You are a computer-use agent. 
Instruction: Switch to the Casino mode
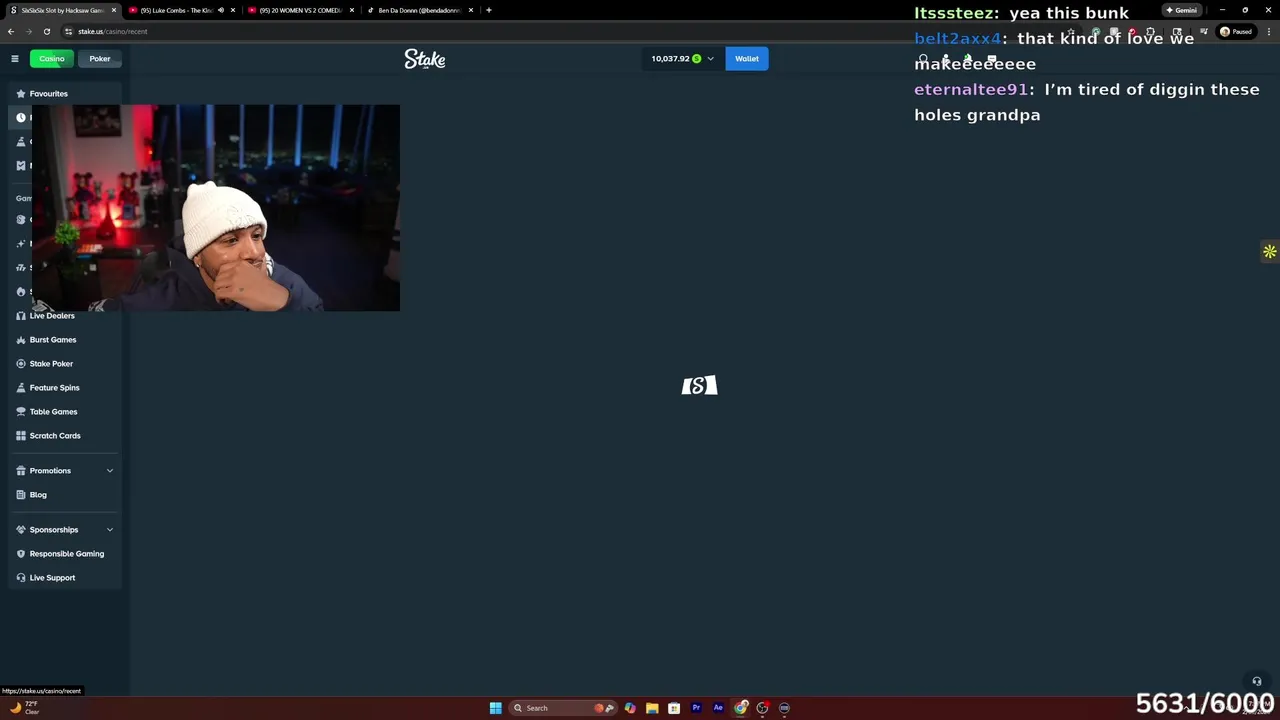tap(51, 59)
